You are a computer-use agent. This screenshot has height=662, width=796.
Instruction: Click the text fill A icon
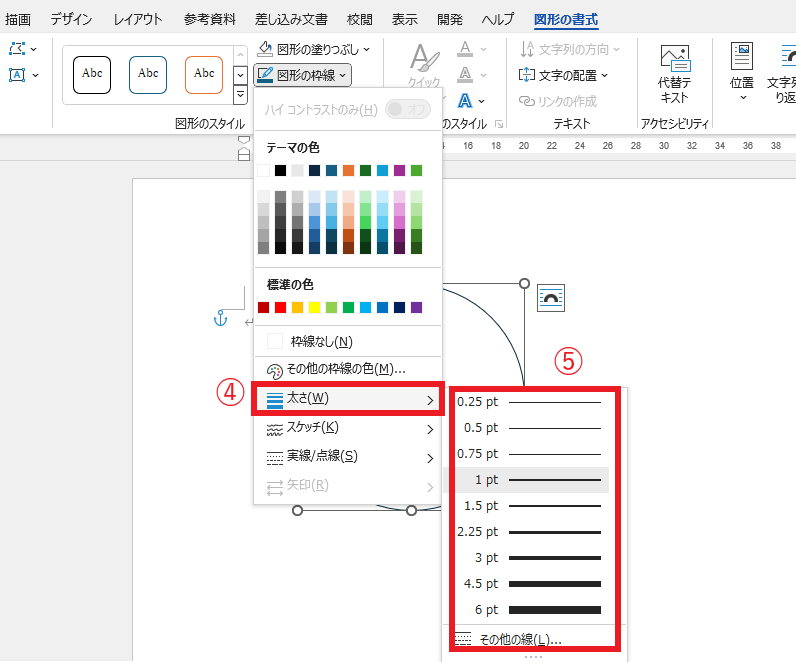click(465, 49)
